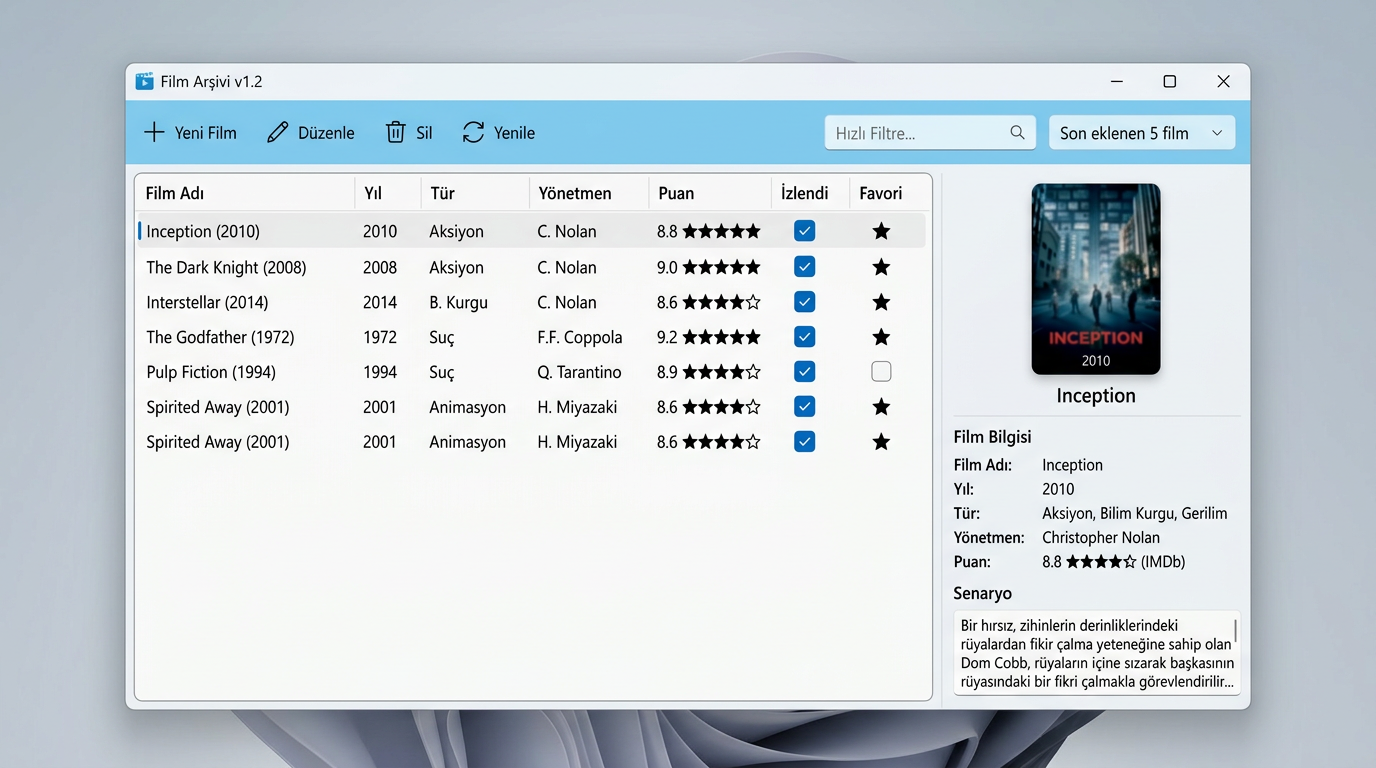Viewport: 1376px width, 768px height.
Task: Click the rating stars in Pulp Fiction row
Action: 722,372
